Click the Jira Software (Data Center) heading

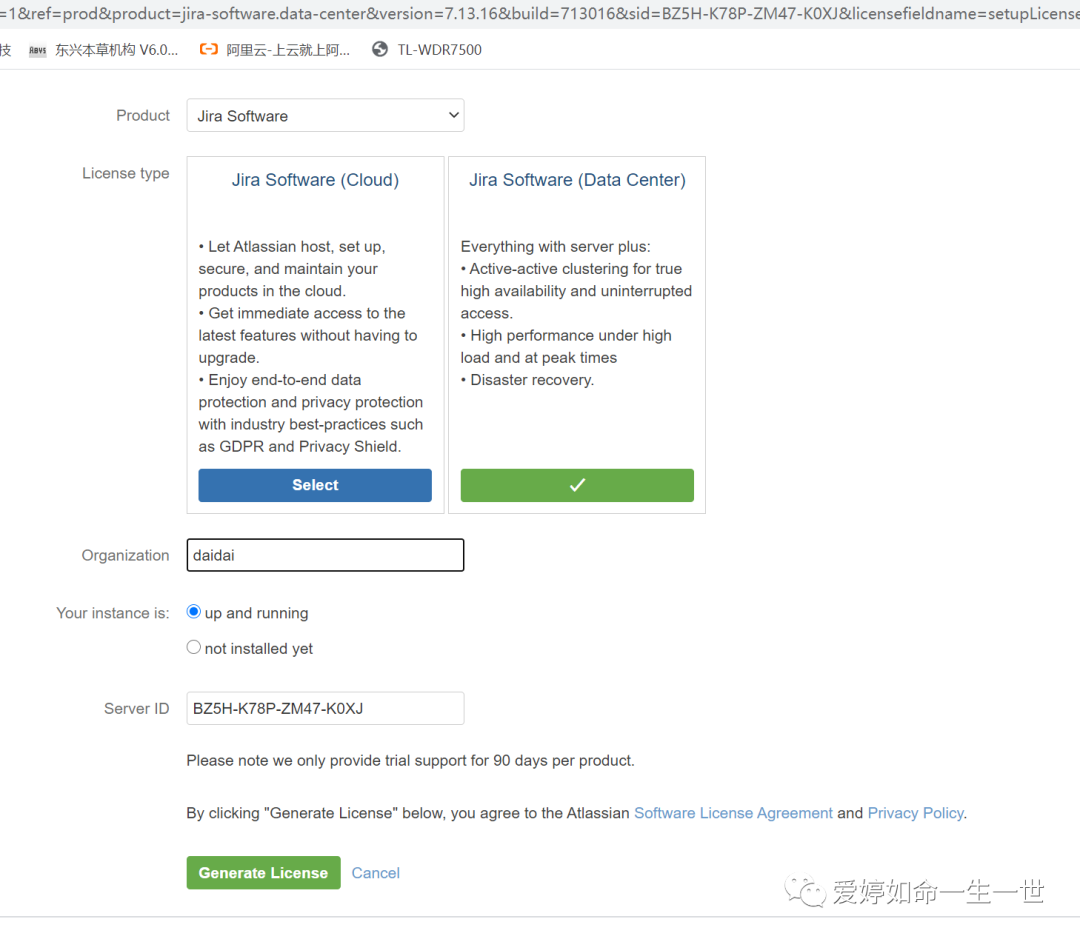click(x=577, y=180)
